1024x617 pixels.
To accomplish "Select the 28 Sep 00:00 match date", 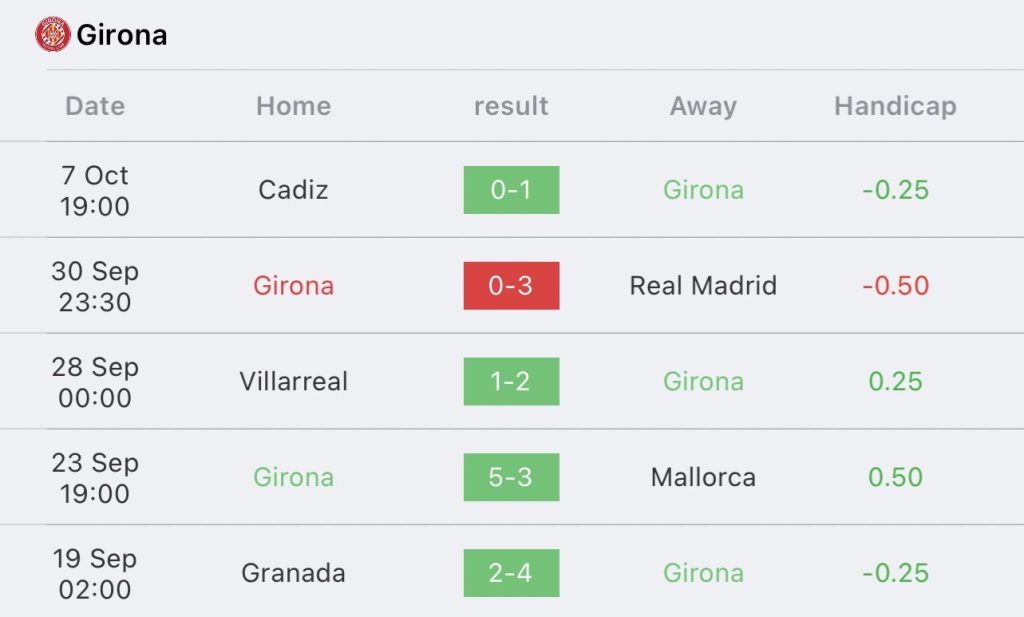I will pos(95,382).
